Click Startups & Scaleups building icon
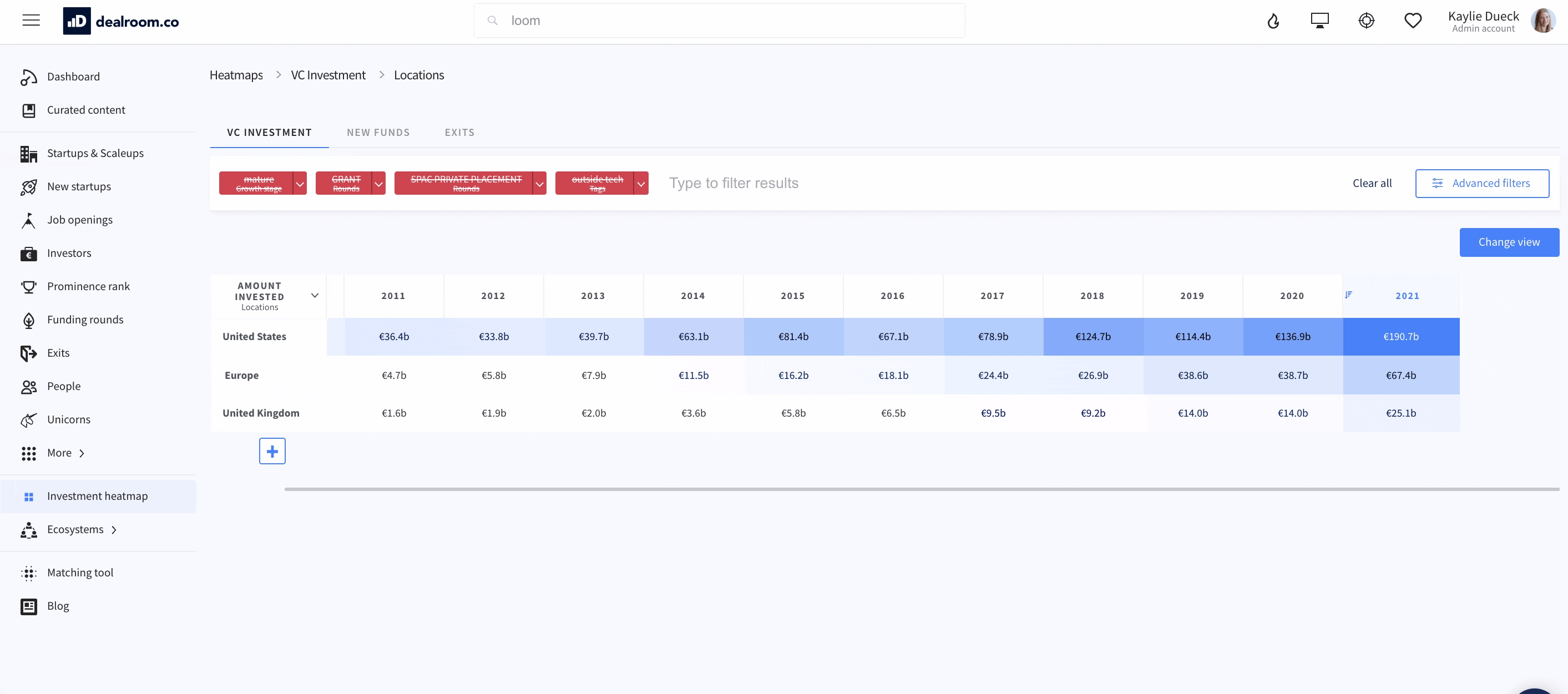The image size is (1568, 694). coord(29,154)
